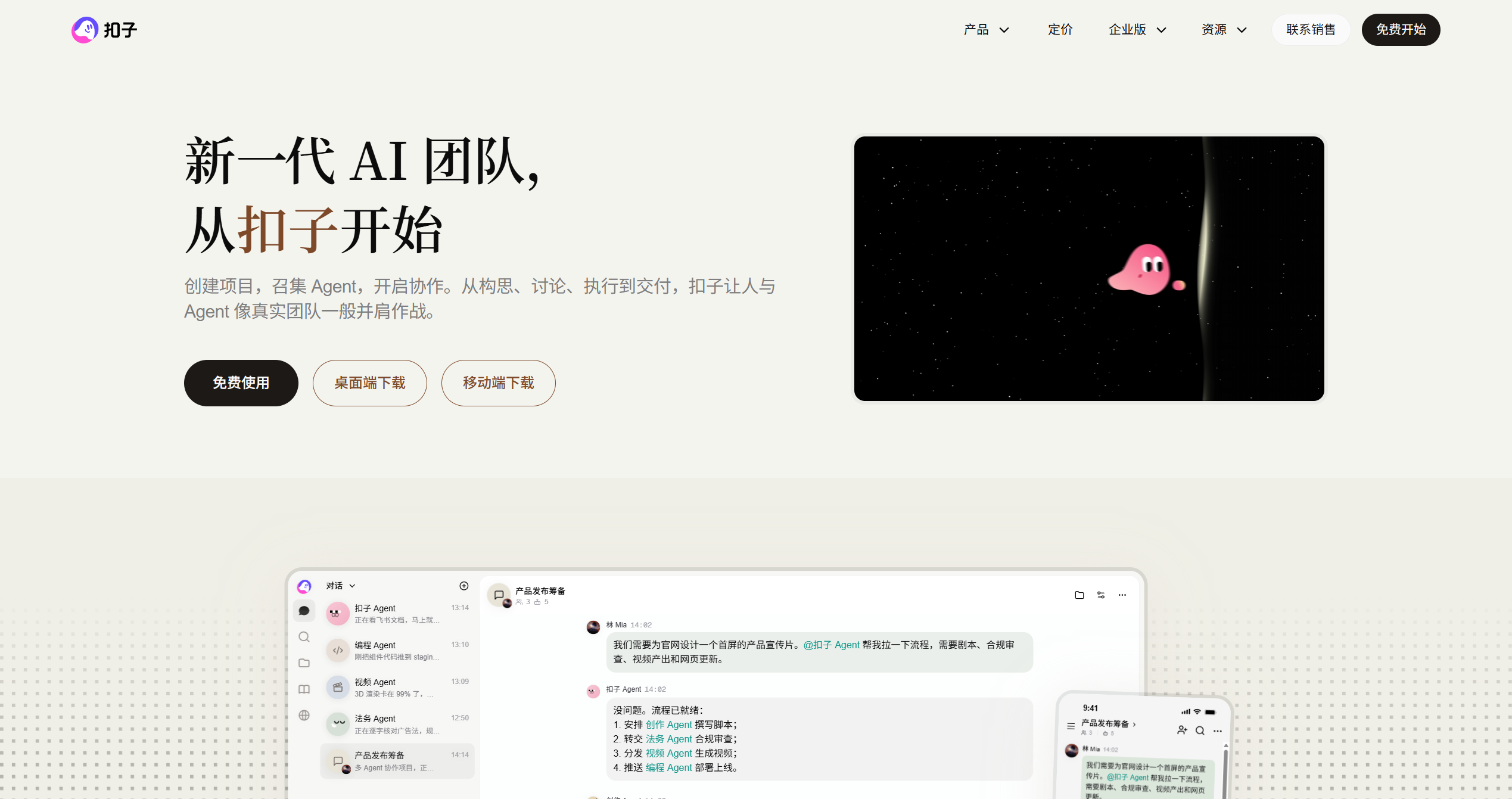Open the 定价 menu item
Viewport: 1512px width, 799px height.
point(1060,30)
